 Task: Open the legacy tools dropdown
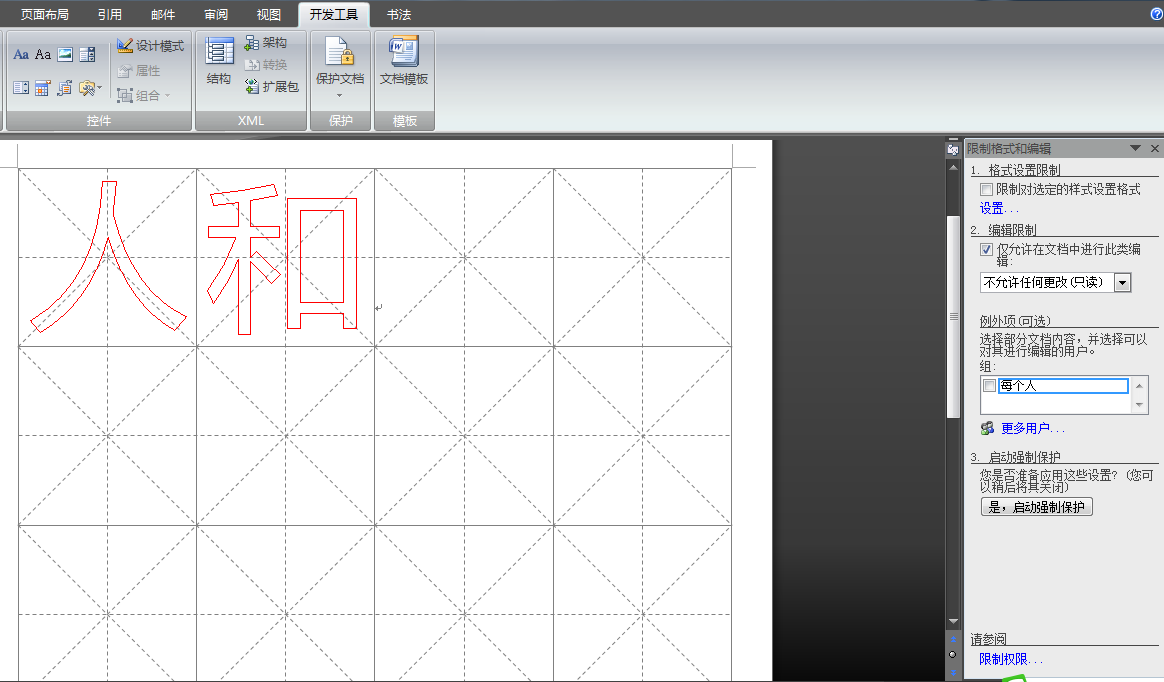click(x=90, y=88)
